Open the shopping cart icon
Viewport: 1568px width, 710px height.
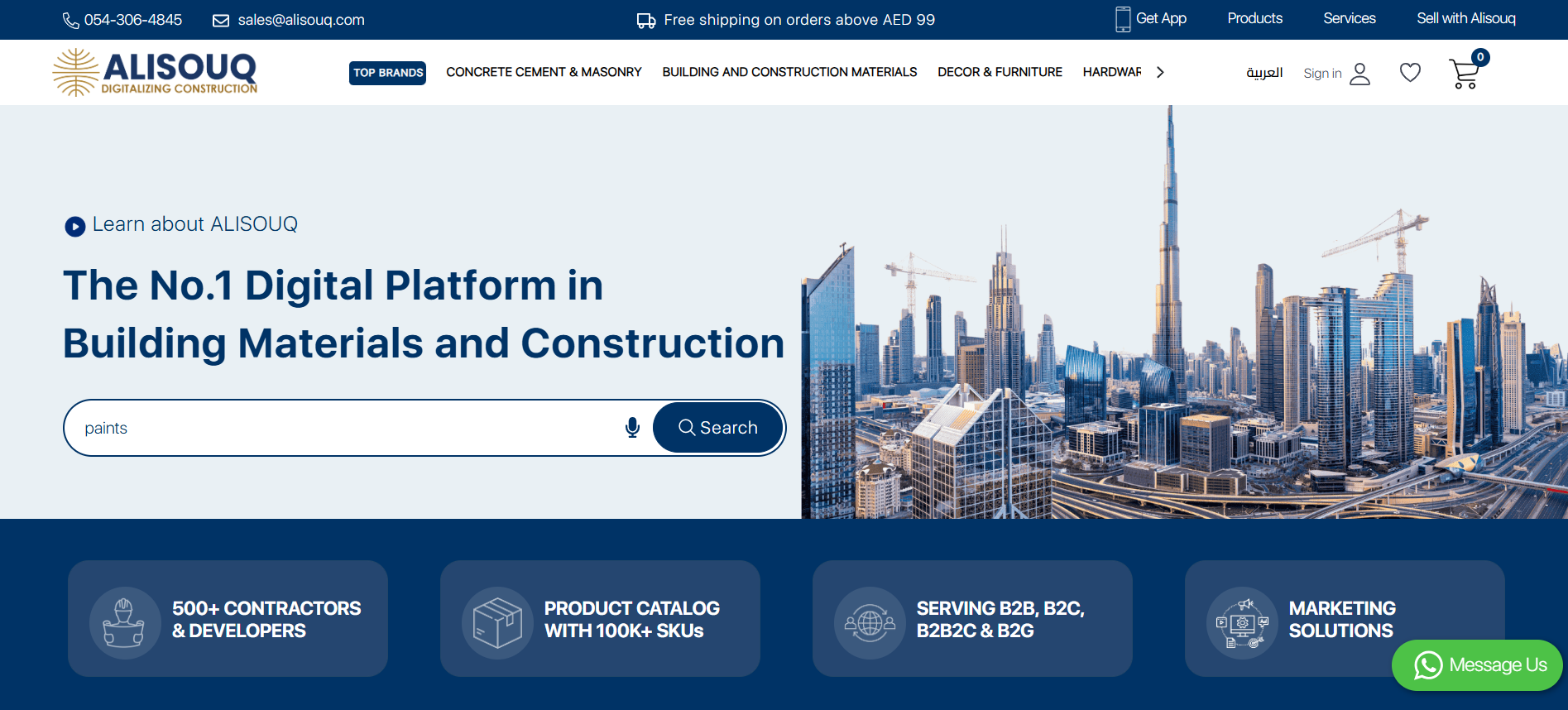coord(1464,74)
